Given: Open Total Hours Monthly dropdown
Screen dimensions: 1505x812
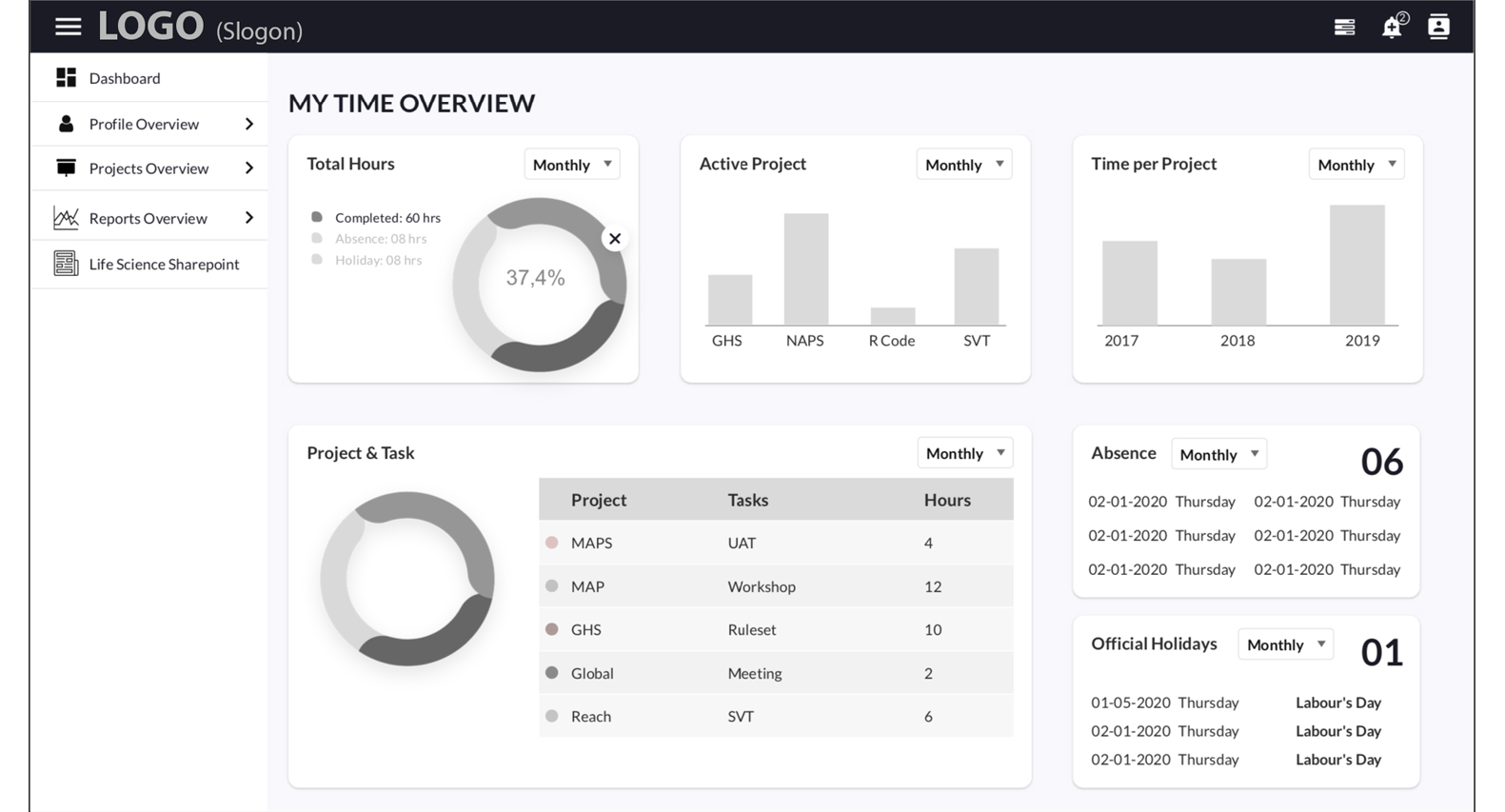Looking at the screenshot, I should click(x=572, y=164).
